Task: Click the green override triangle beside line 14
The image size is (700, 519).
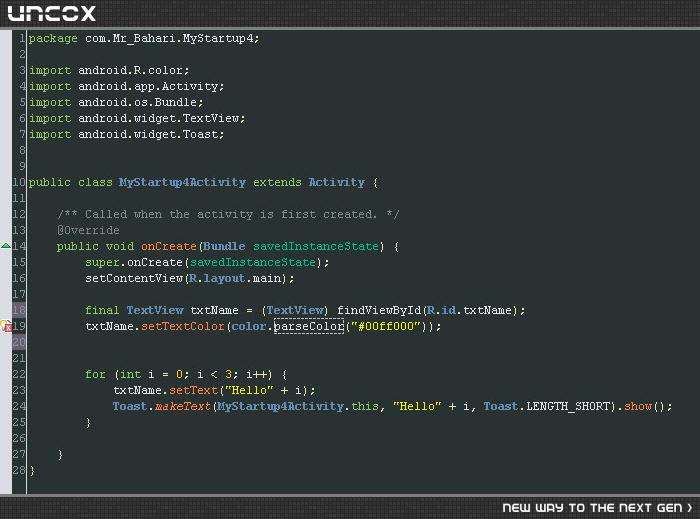Action: (x=6, y=246)
